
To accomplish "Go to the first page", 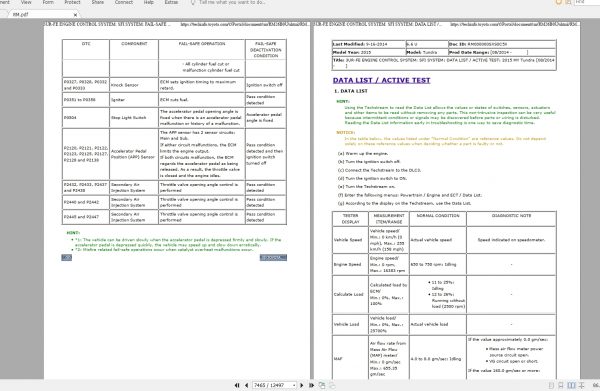I will pos(237,385).
